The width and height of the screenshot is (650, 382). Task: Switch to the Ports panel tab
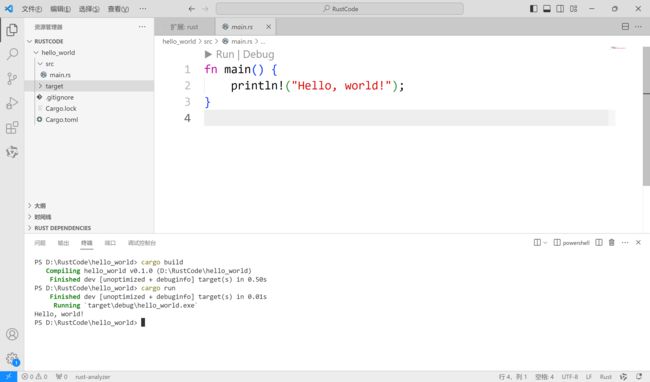pos(110,243)
